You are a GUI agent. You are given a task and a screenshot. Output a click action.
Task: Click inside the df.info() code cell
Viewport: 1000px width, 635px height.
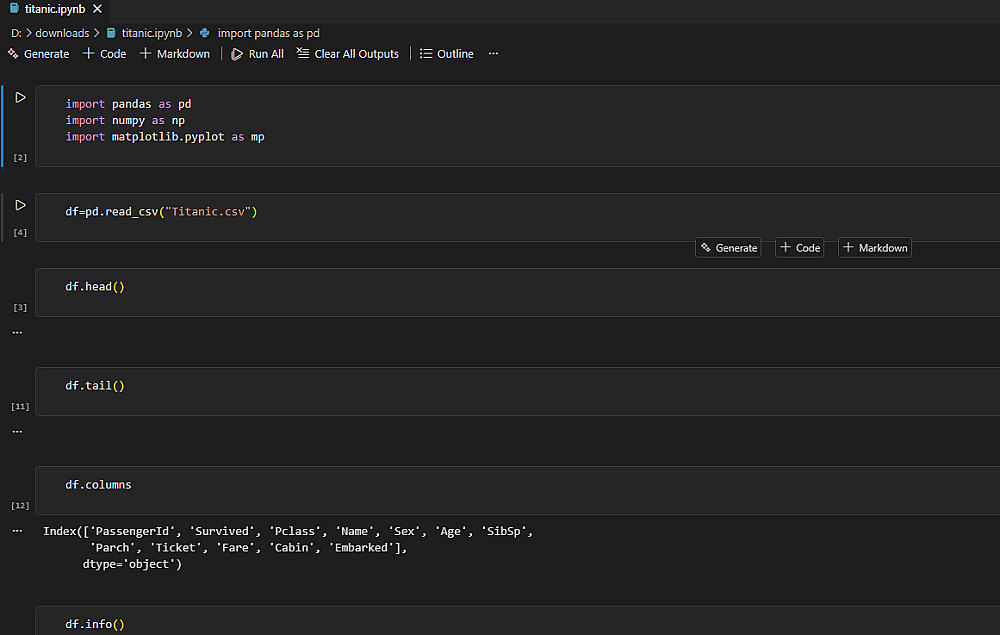400,624
